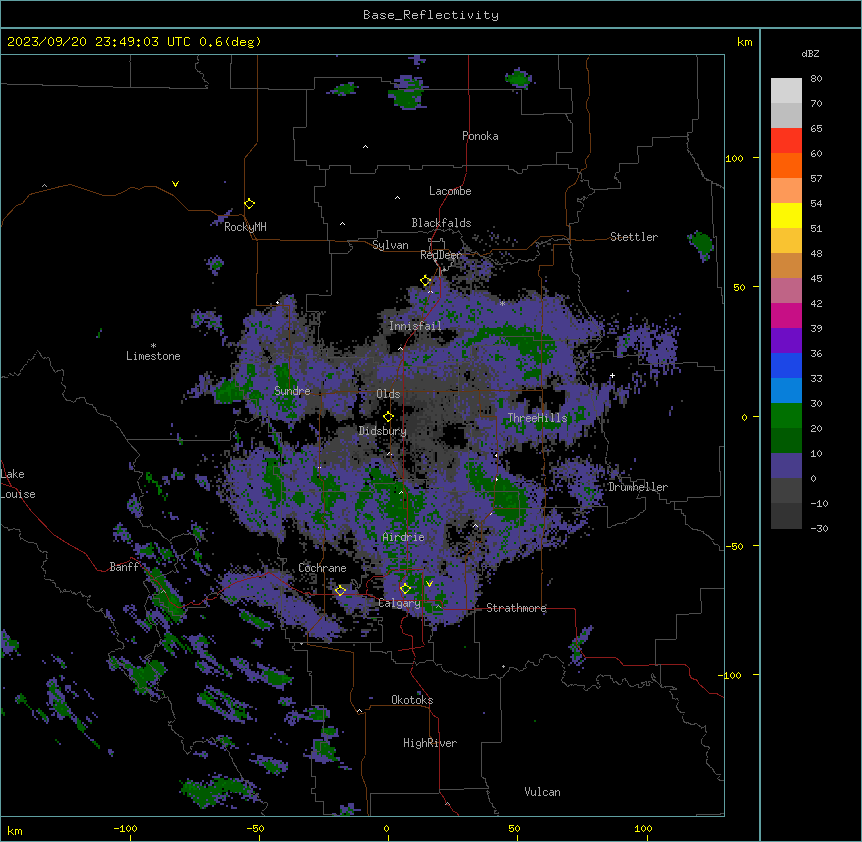Click the Innisfail city label
This screenshot has height=842, width=862.
(x=415, y=326)
